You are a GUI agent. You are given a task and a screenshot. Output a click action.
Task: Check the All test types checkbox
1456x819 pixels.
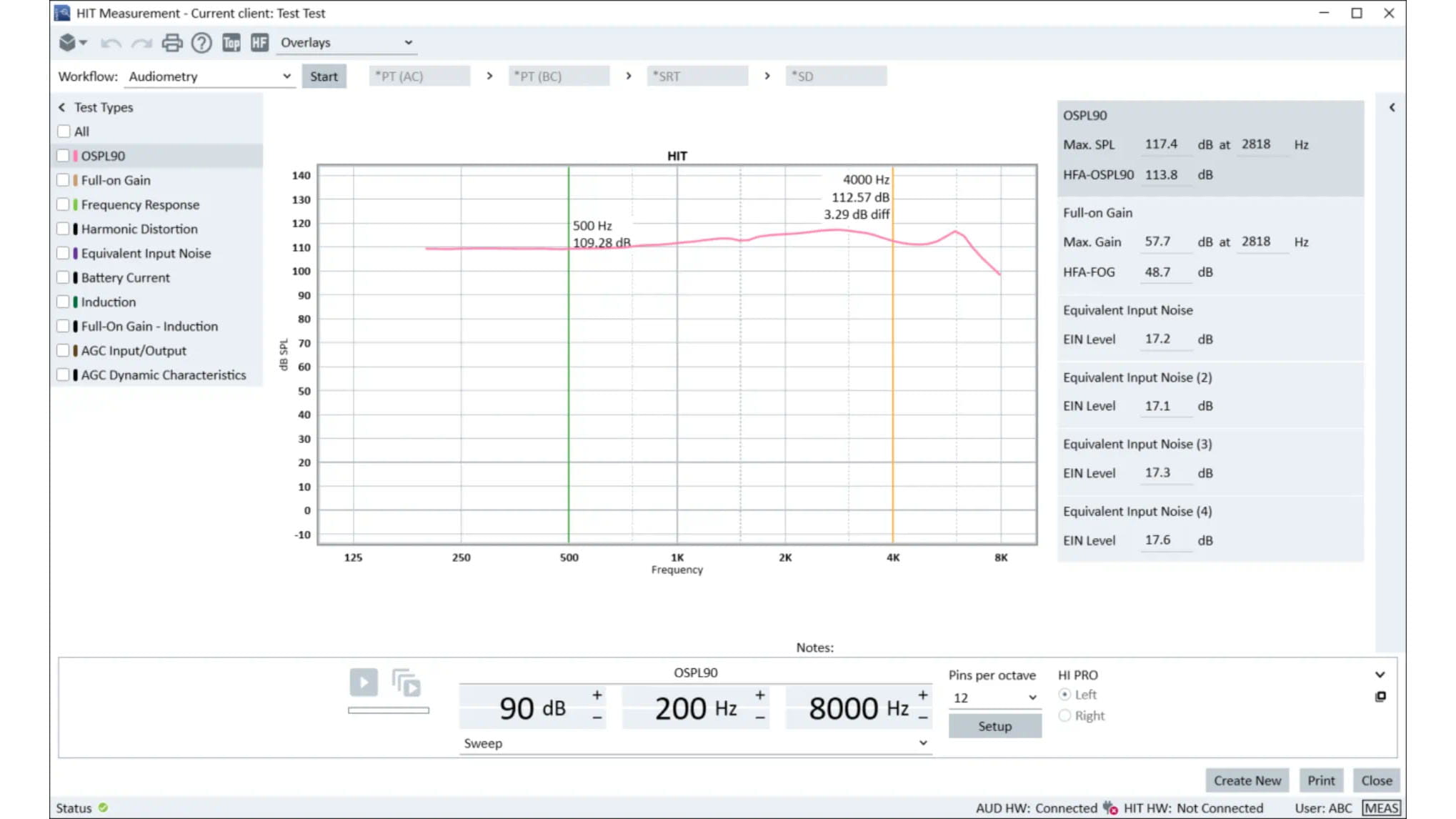pyautogui.click(x=64, y=131)
